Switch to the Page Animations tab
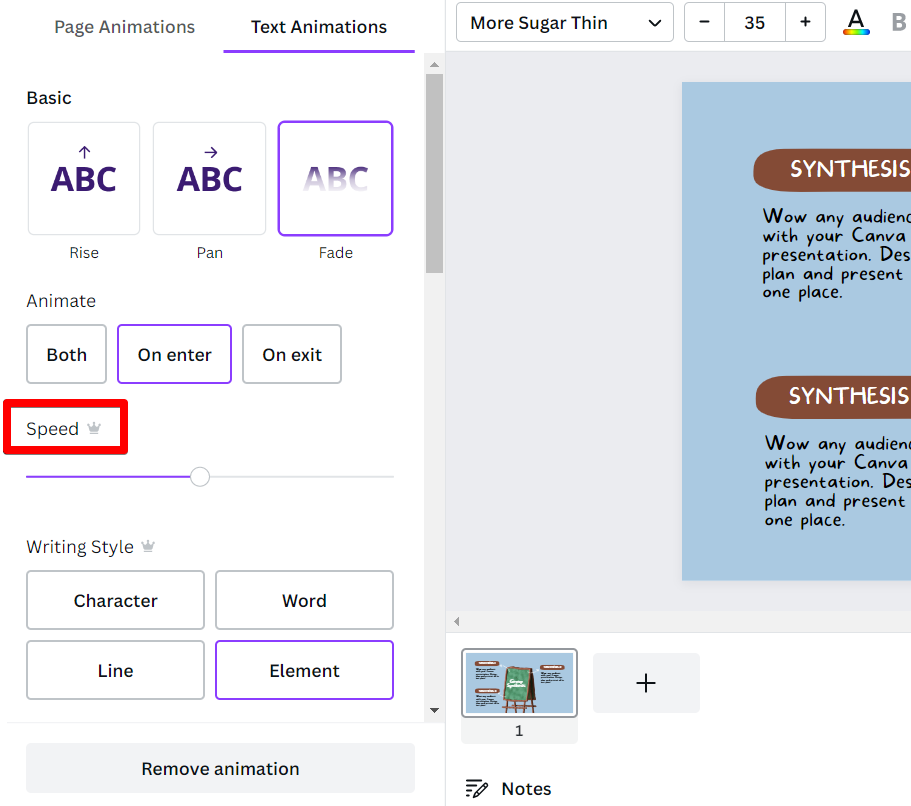 (125, 27)
